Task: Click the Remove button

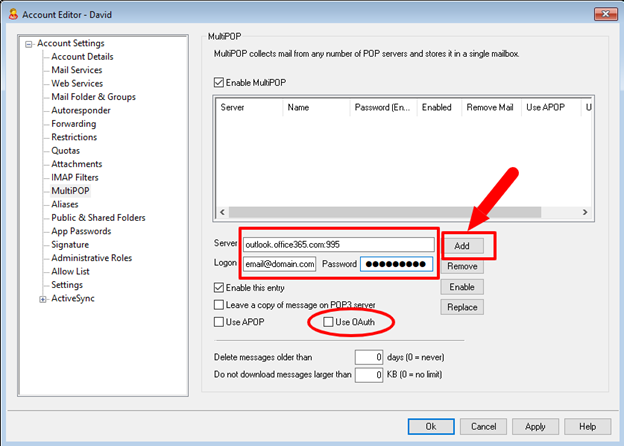Action: (461, 267)
